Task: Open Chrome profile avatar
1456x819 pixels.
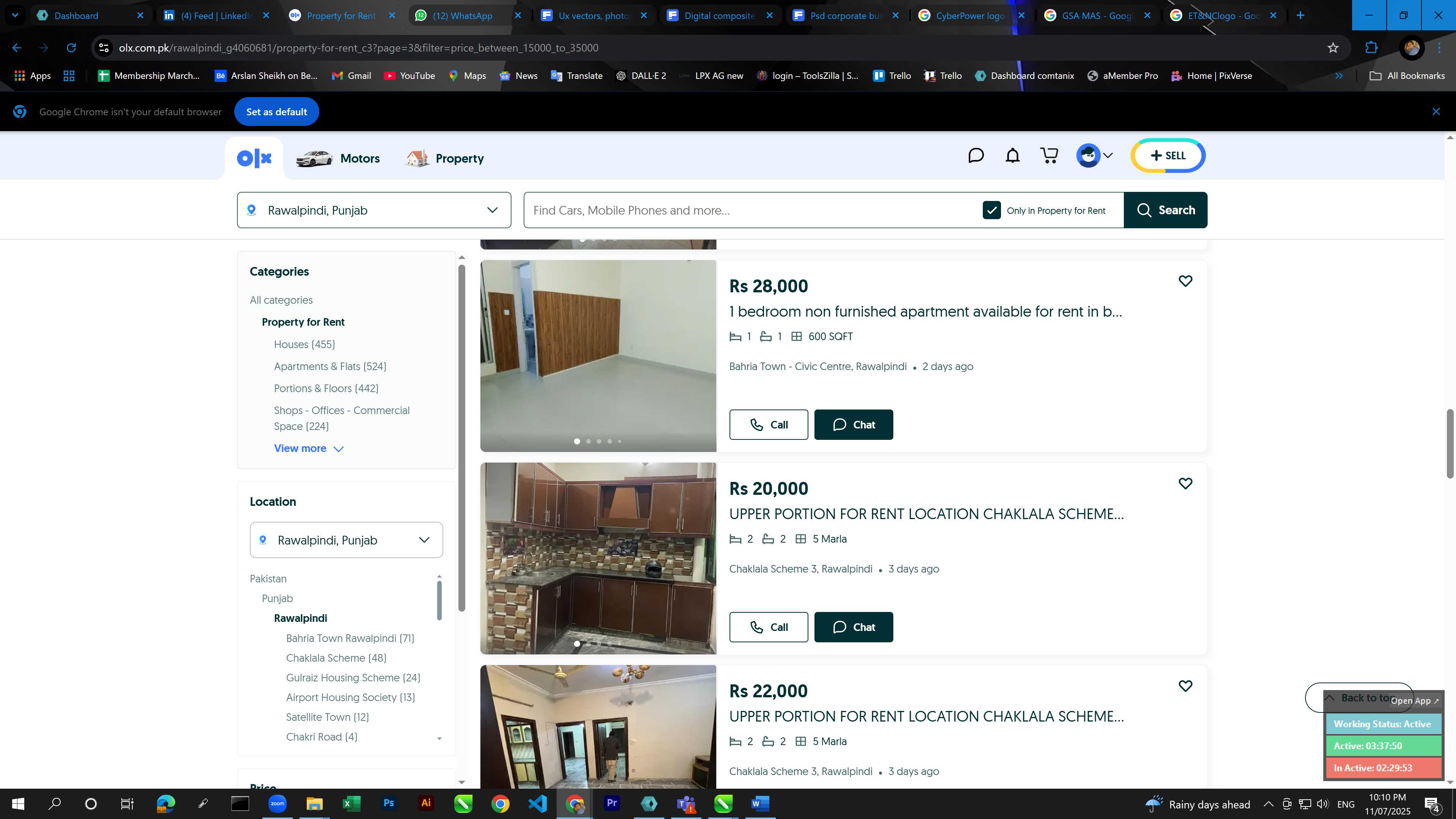Action: pos(1412,48)
